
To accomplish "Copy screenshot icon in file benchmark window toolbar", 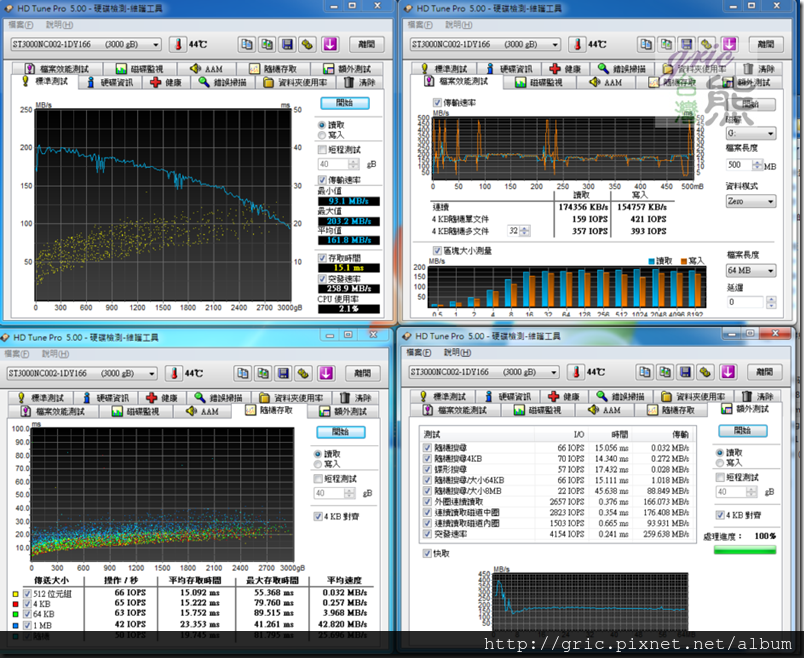I will tap(667, 45).
